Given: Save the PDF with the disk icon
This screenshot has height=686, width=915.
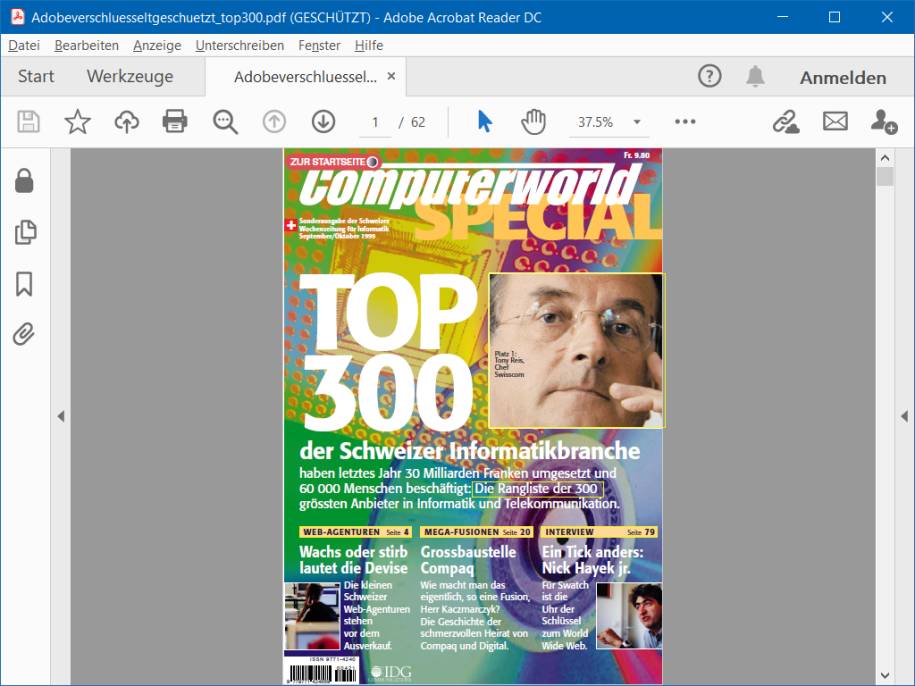Looking at the screenshot, I should click(28, 121).
